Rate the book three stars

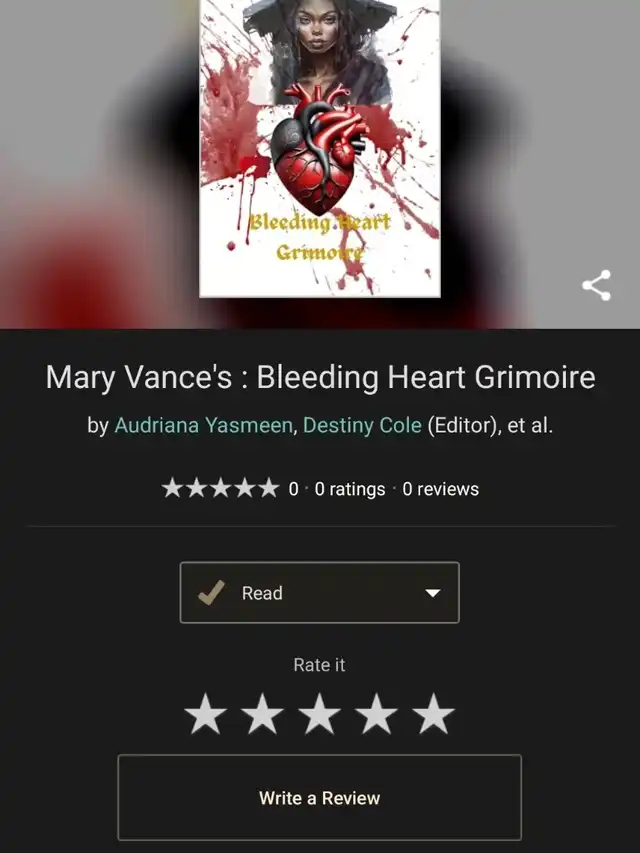[319, 713]
